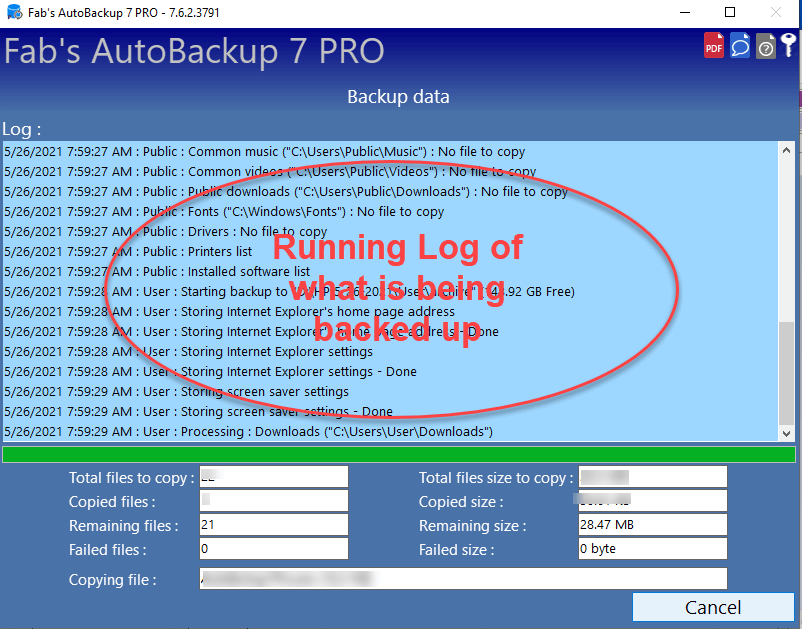Viewport: 802px width, 629px height.
Task: Click the "Copying file :" label
Action: pyautogui.click(x=113, y=580)
